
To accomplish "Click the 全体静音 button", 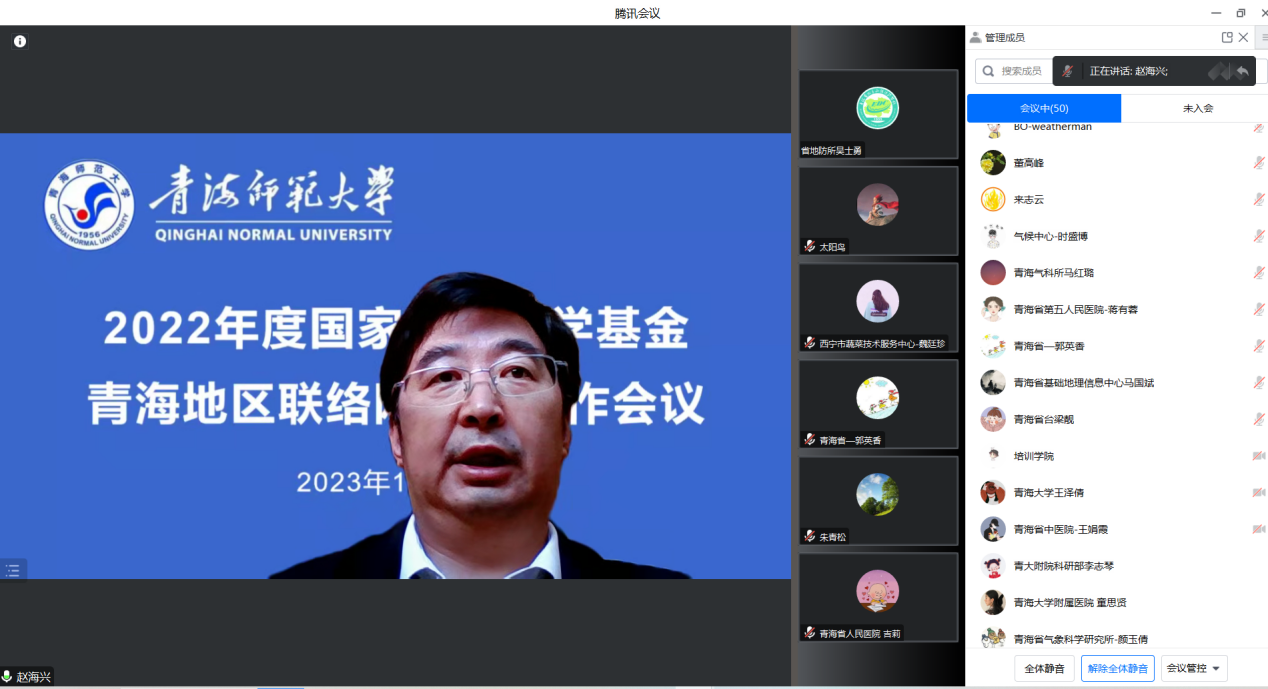I will (x=1044, y=668).
